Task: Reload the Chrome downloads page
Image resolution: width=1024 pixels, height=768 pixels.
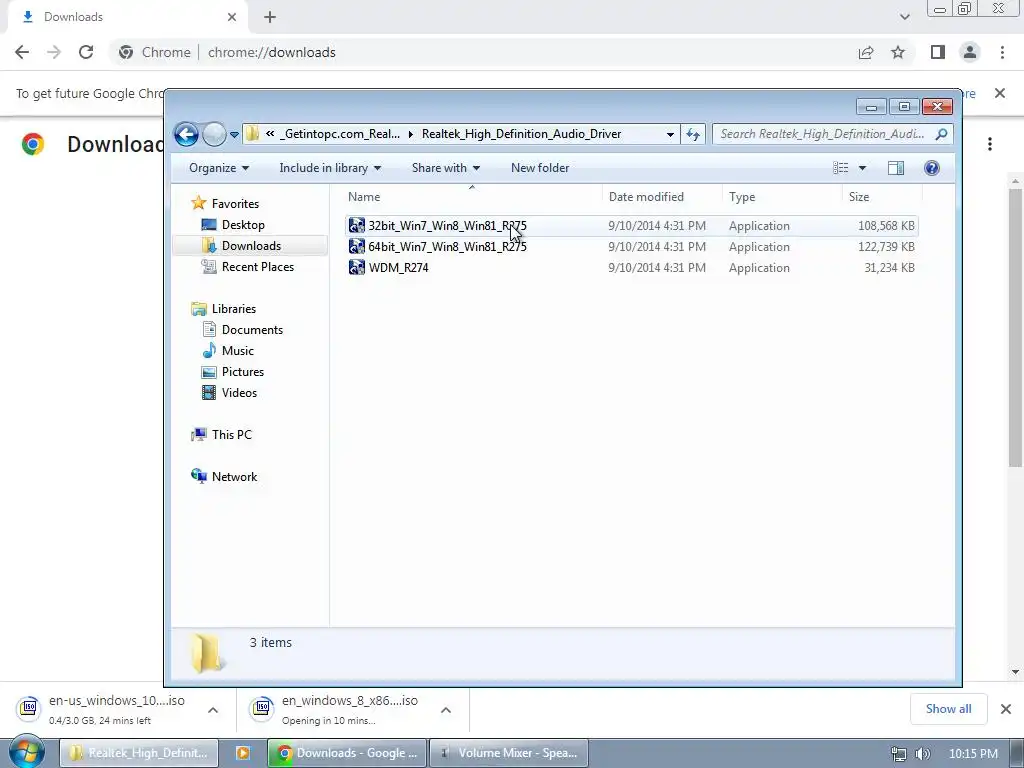Action: (86, 52)
